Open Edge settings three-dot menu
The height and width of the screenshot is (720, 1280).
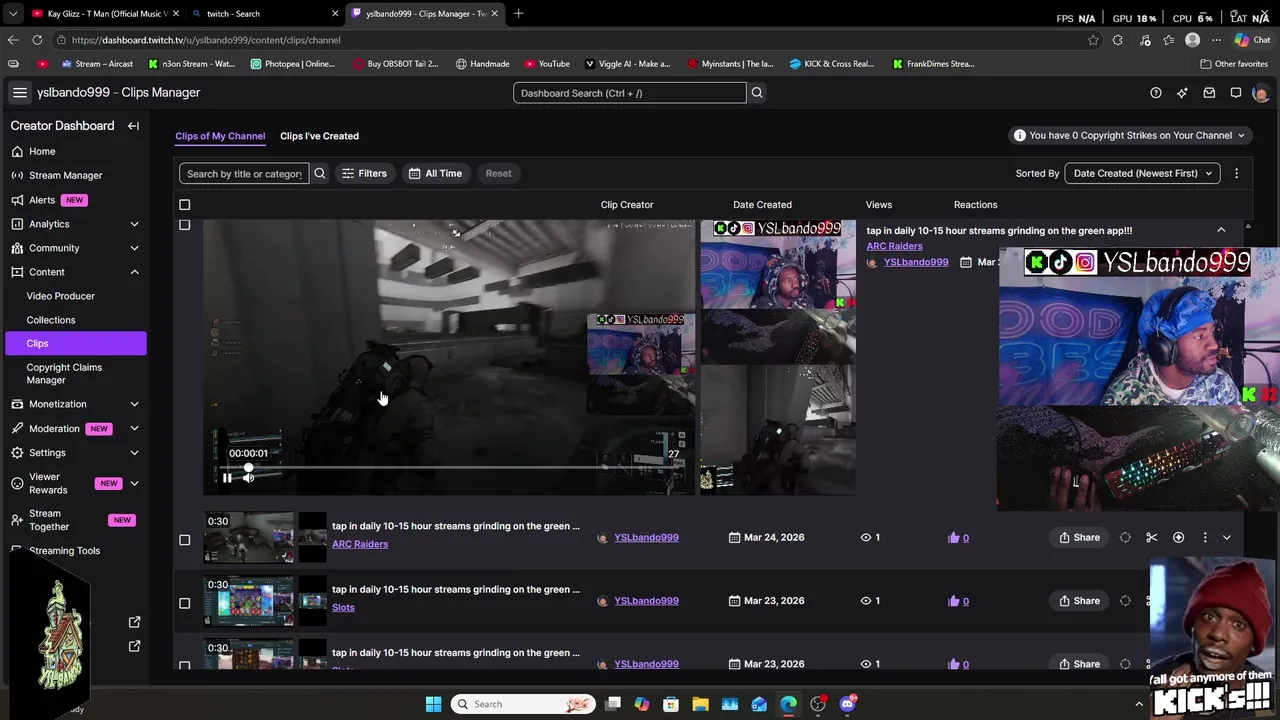coord(1217,40)
